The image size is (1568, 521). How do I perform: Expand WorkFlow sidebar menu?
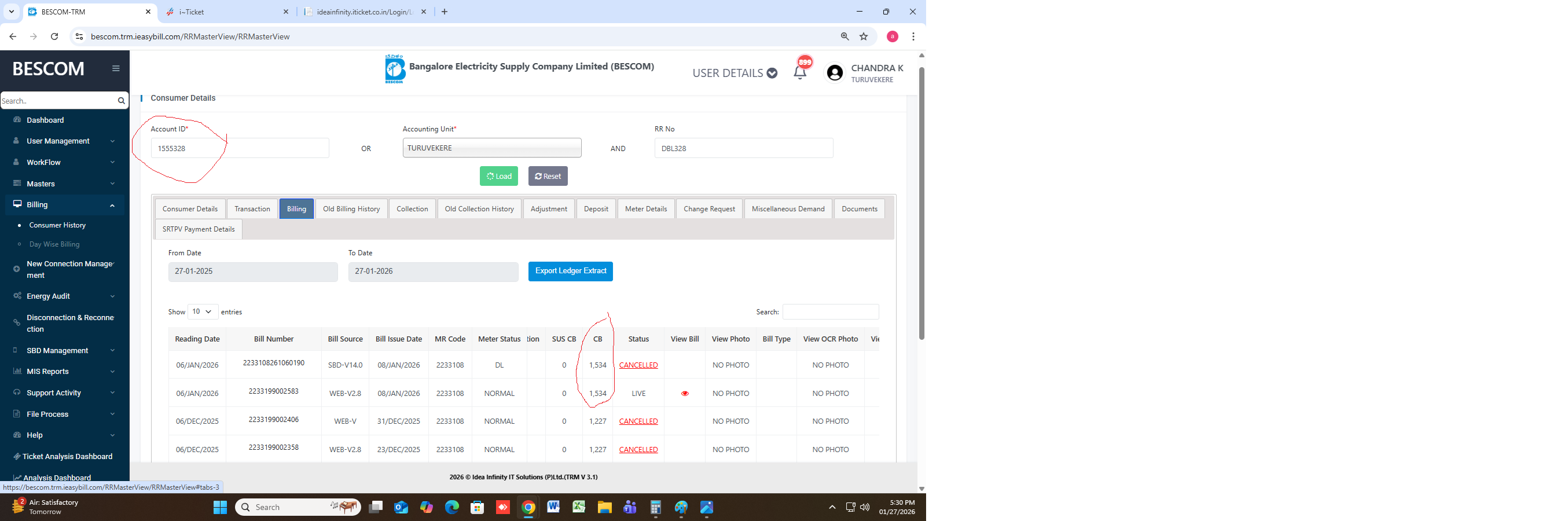click(x=64, y=163)
